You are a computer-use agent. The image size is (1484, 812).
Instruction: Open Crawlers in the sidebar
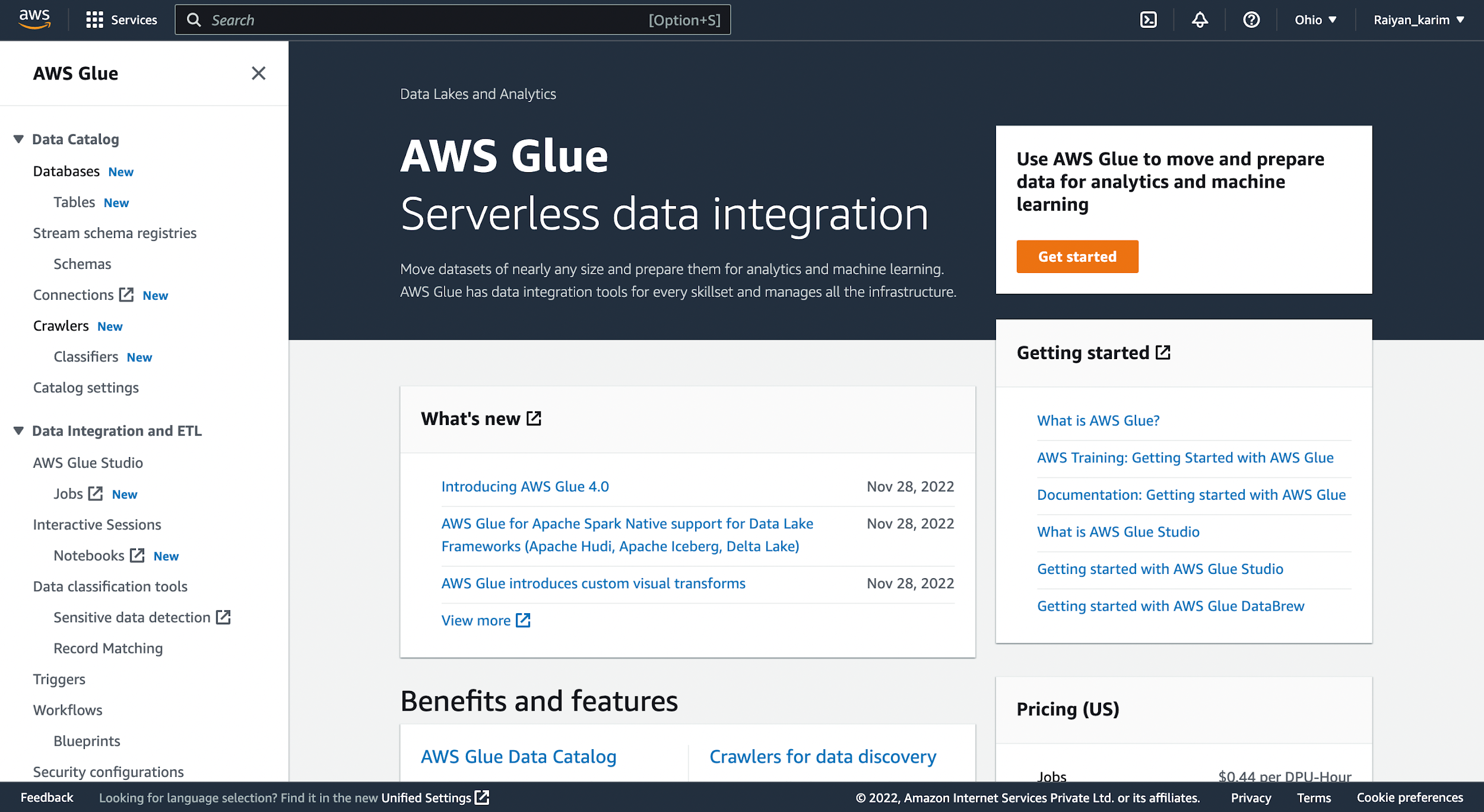pyautogui.click(x=61, y=326)
